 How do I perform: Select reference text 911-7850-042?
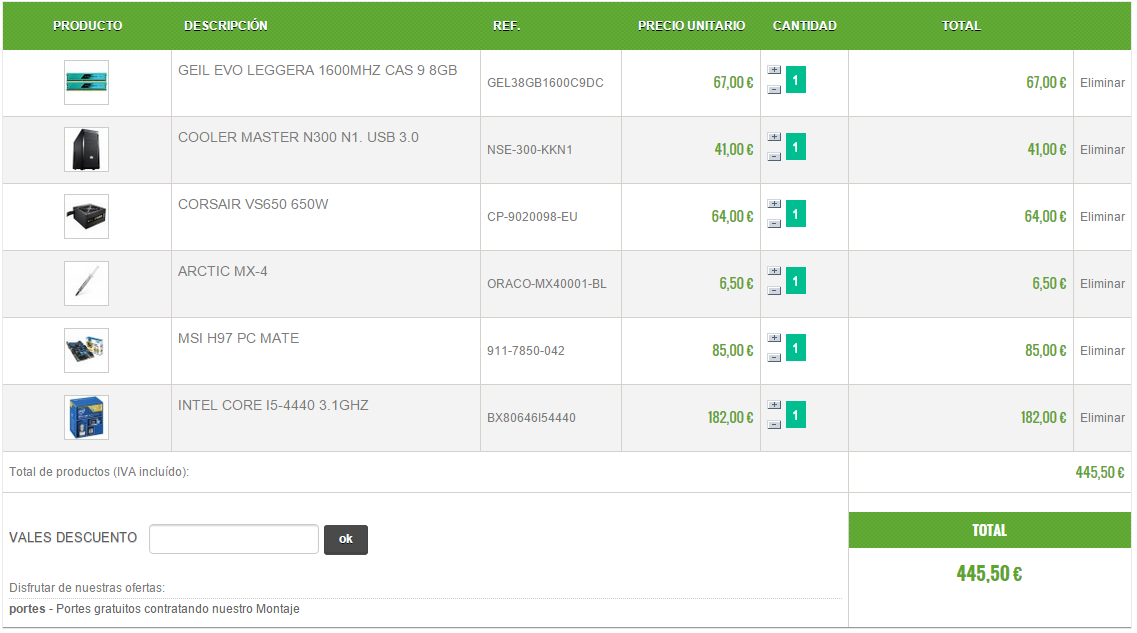coord(526,351)
